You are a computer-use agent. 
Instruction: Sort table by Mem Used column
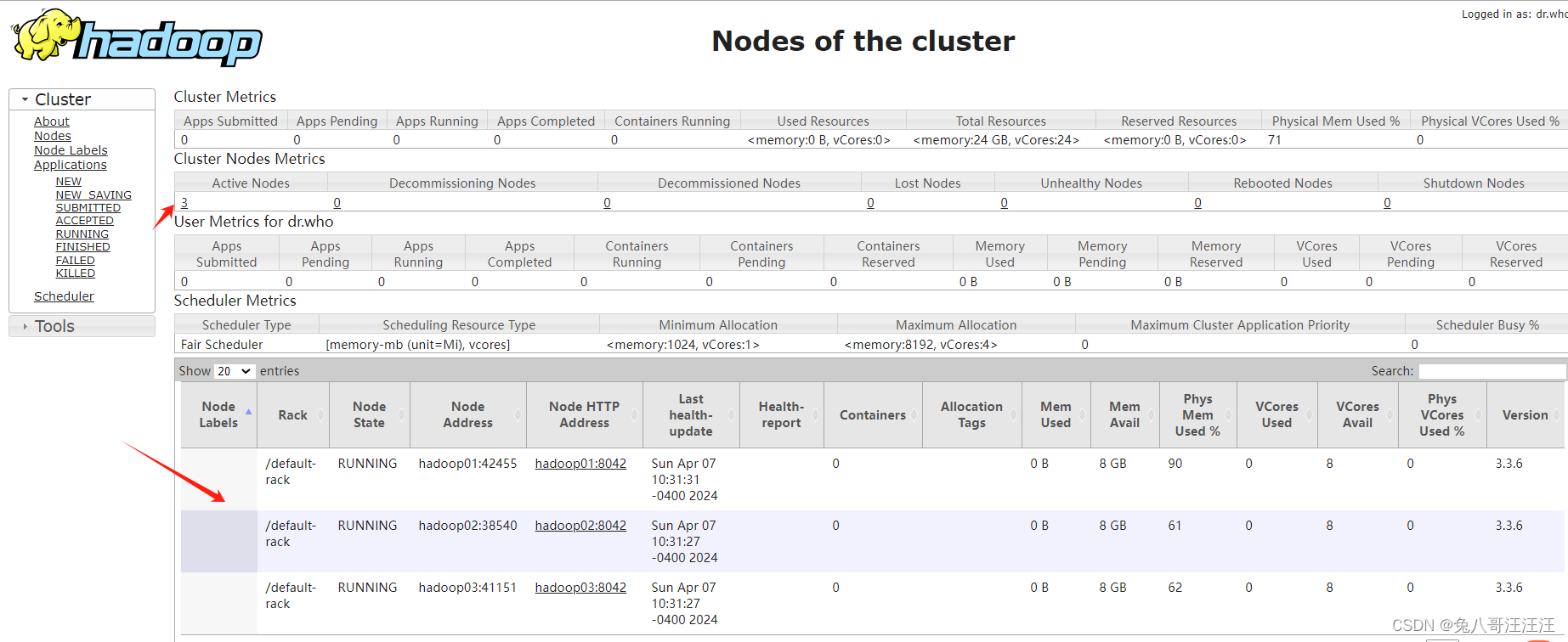[x=1056, y=414]
